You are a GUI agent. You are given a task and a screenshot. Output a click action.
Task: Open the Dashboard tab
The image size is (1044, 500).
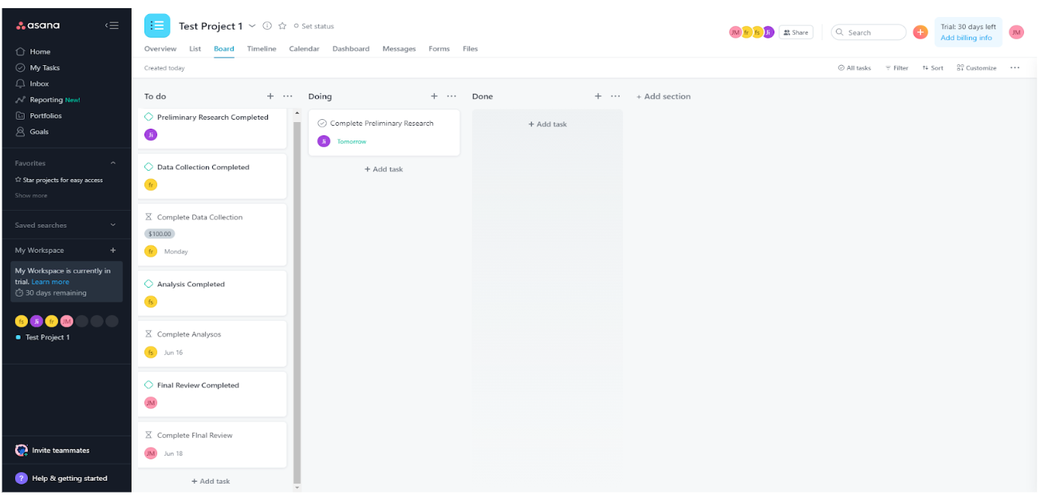(x=350, y=49)
